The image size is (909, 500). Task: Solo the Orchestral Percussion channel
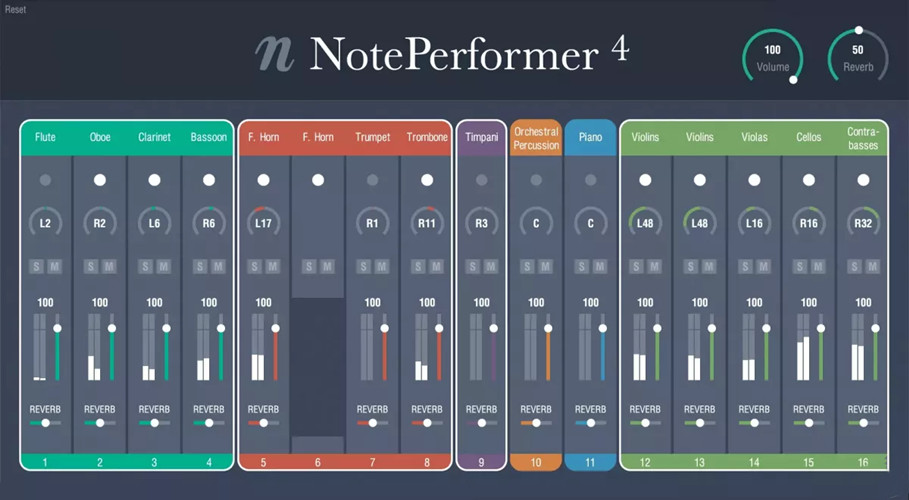pos(527,266)
